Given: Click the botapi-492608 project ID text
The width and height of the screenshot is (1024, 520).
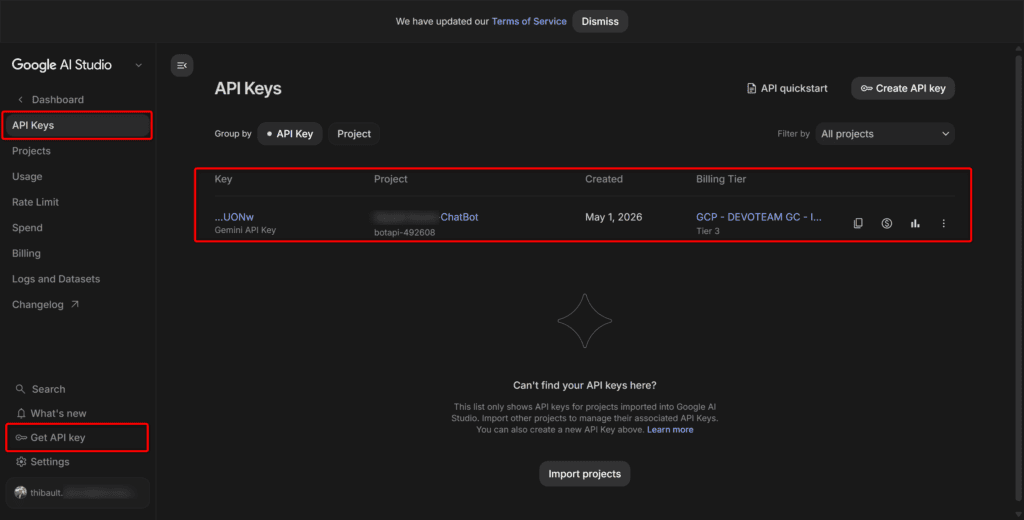Looking at the screenshot, I should pos(404,232).
